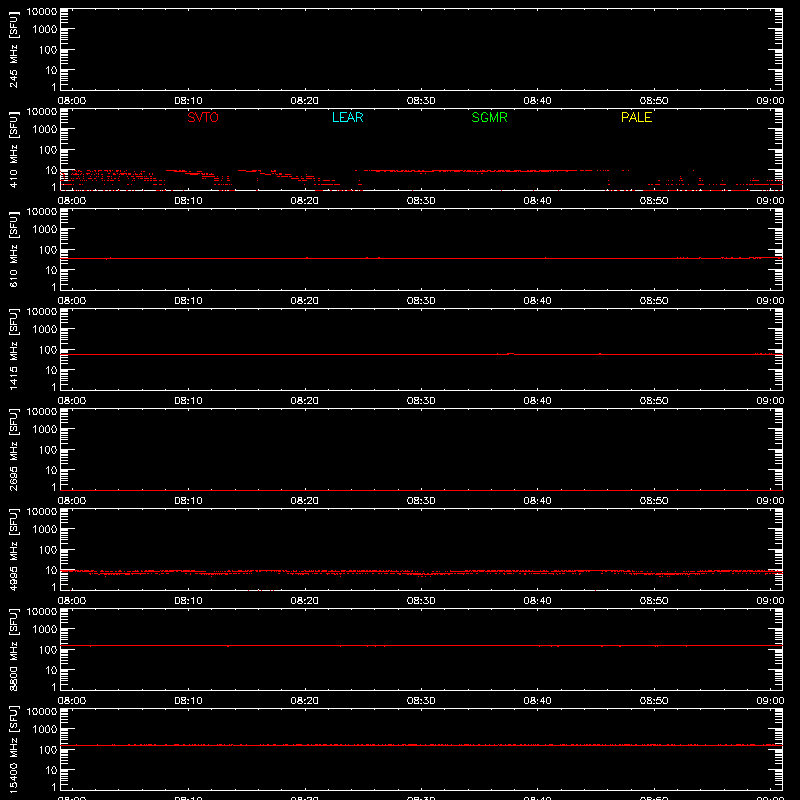
Task: Click the 09:00 label under the 8800 MHz panel
Action: tap(770, 701)
